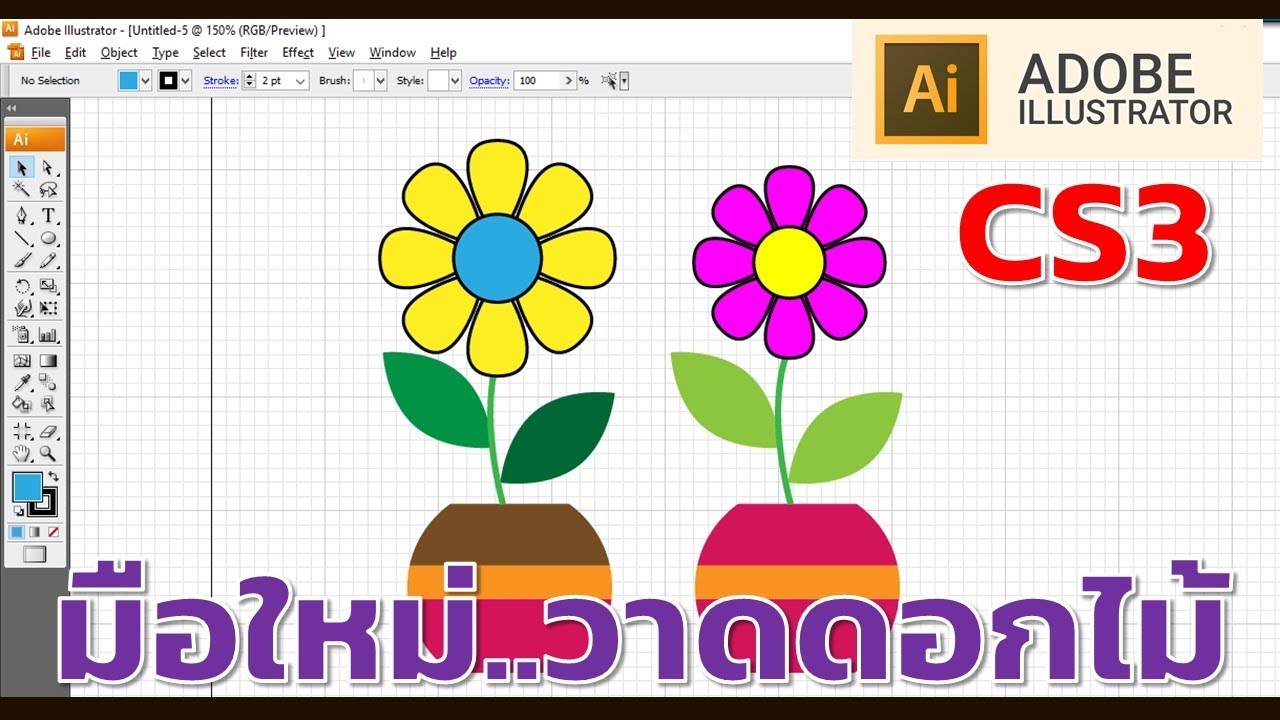This screenshot has height=720, width=1280.
Task: Open the Select menu
Action: point(210,53)
